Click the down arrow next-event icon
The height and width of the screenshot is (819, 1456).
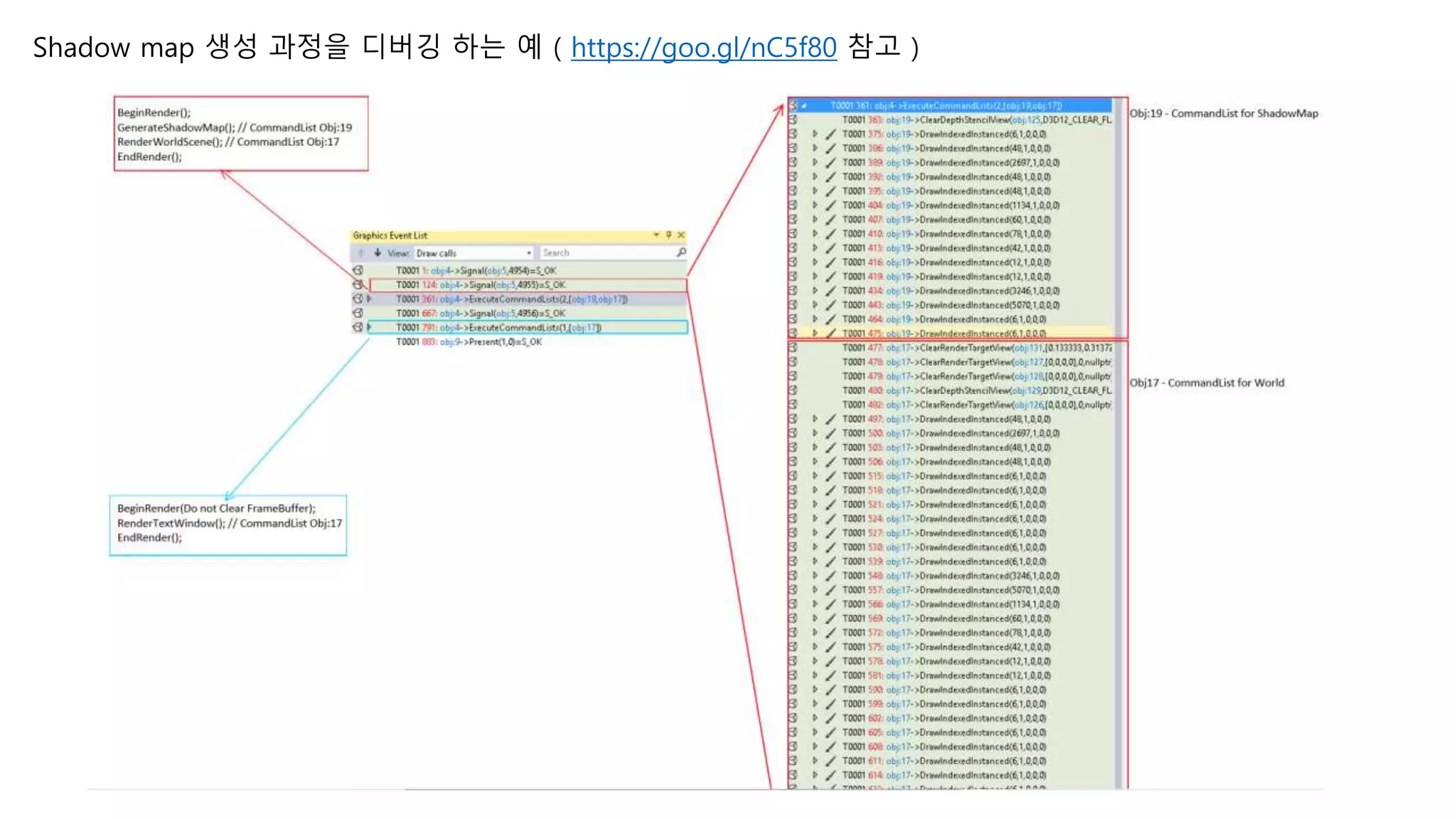pos(378,253)
